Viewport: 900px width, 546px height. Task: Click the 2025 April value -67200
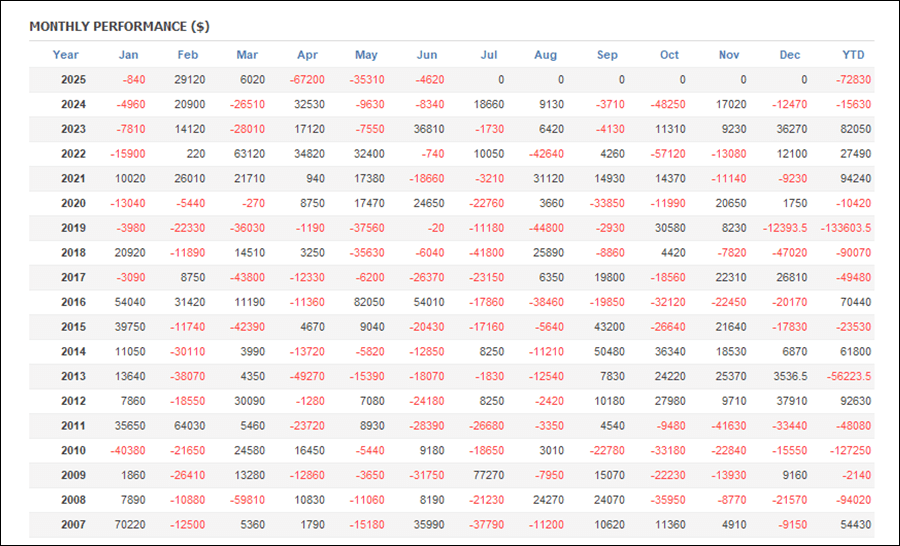tap(307, 80)
